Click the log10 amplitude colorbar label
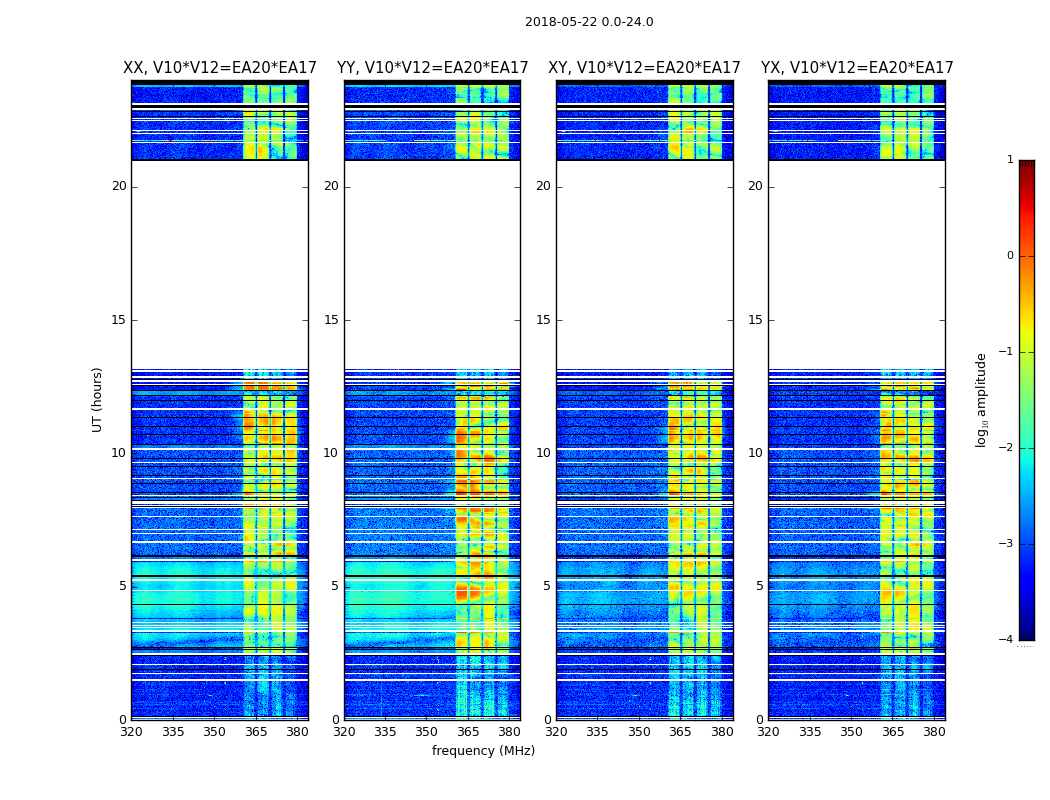 tap(981, 400)
